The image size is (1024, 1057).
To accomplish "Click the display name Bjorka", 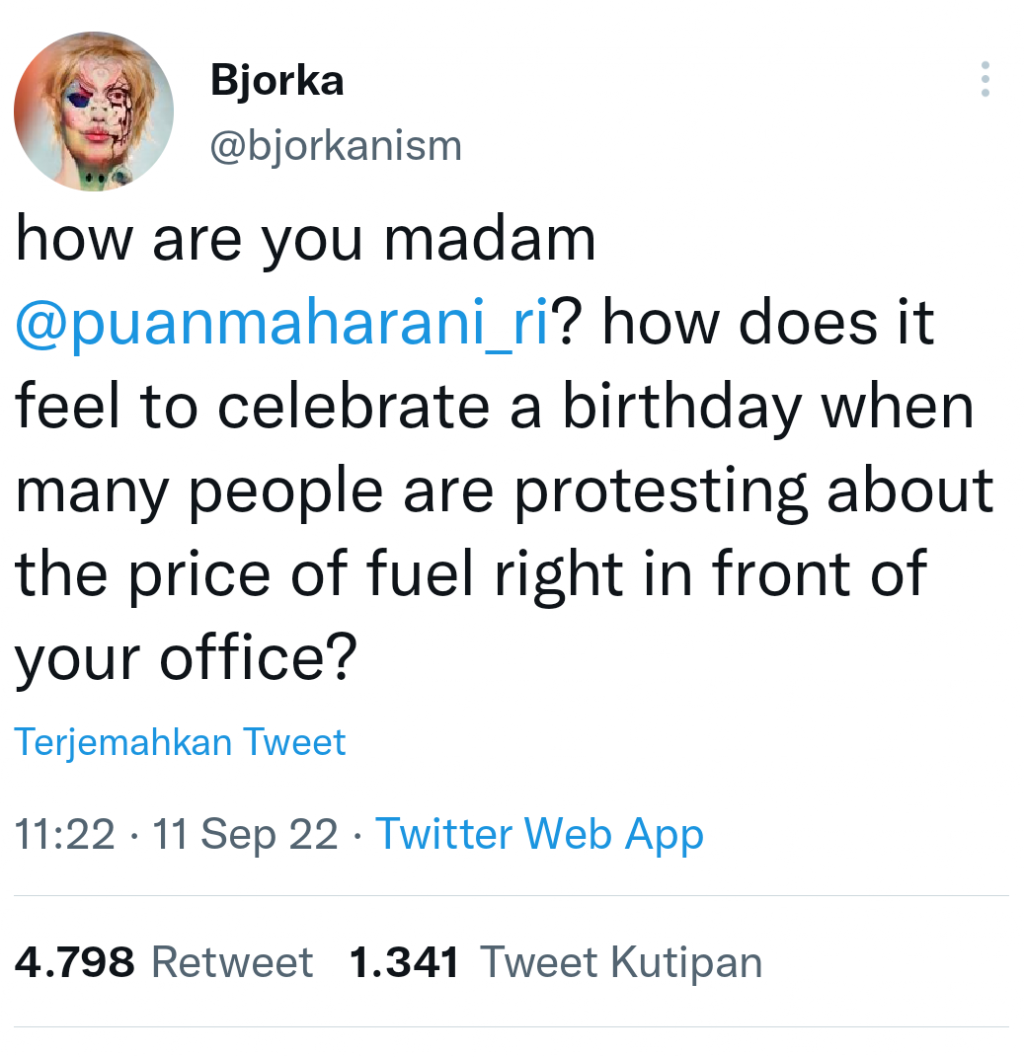I will pyautogui.click(x=277, y=81).
